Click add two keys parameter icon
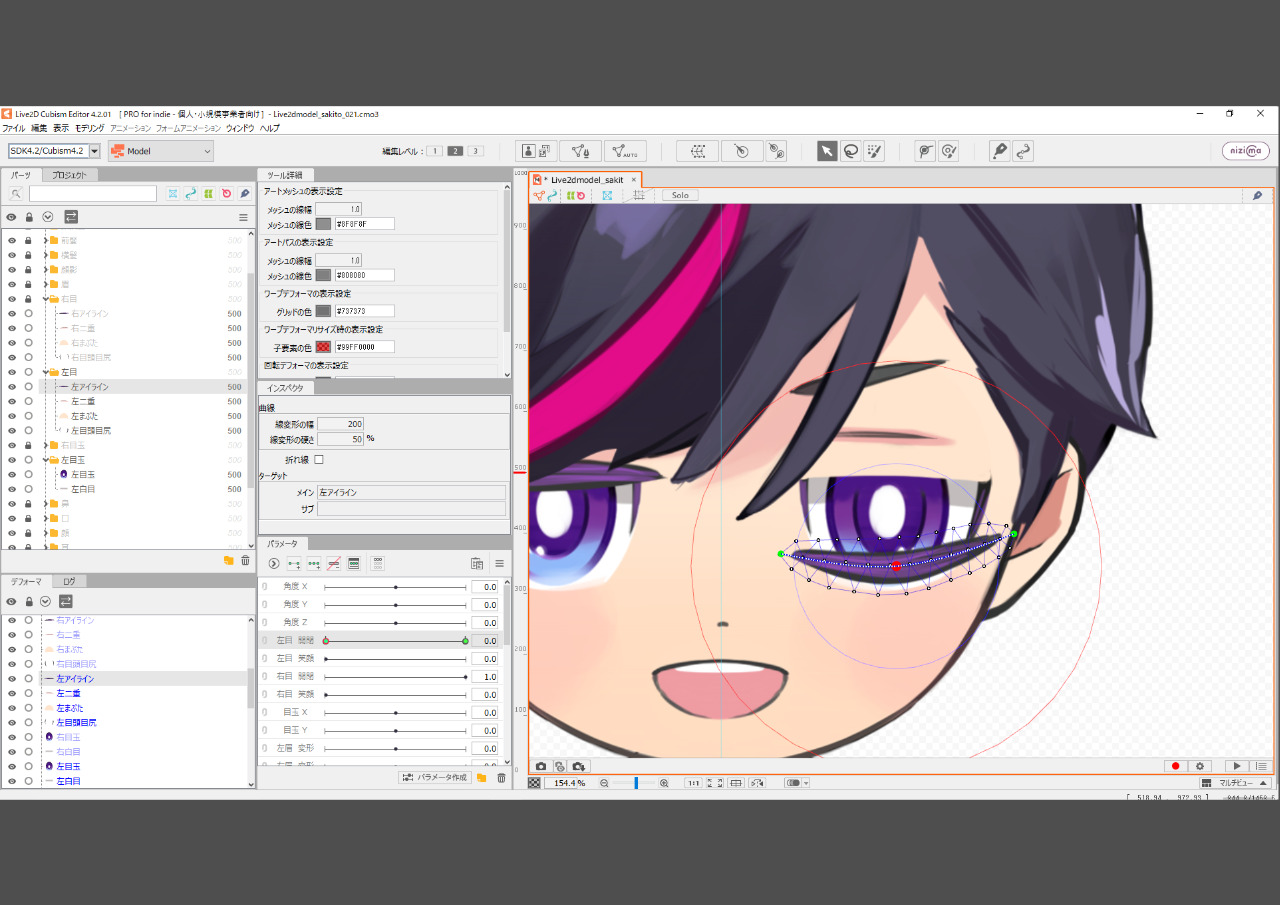This screenshot has height=905, width=1280. click(294, 564)
